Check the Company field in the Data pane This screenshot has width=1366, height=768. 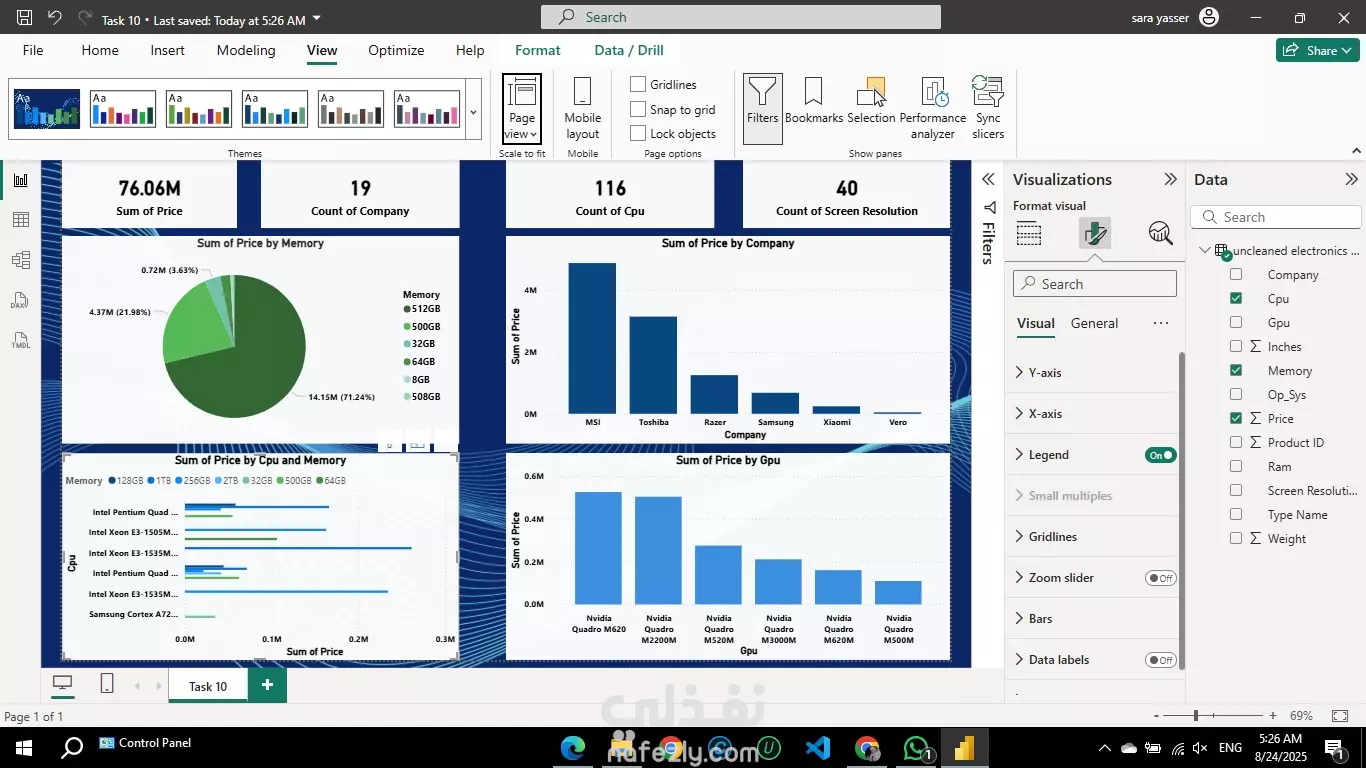click(x=1236, y=274)
